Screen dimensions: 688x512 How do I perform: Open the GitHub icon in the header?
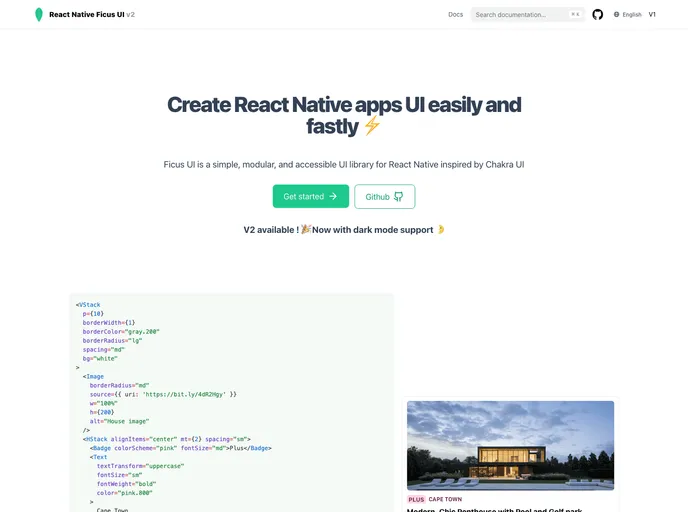[x=597, y=14]
